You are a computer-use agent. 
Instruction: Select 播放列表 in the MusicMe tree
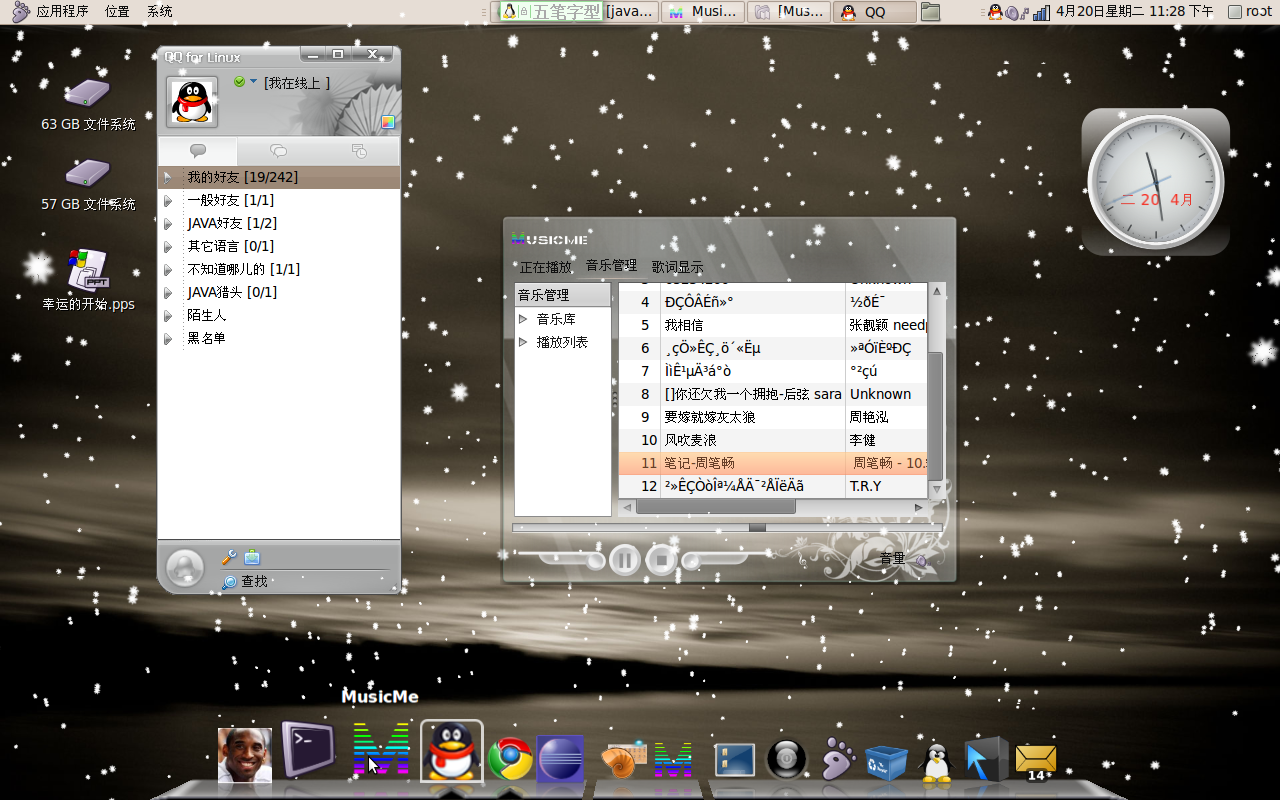pyautogui.click(x=562, y=342)
